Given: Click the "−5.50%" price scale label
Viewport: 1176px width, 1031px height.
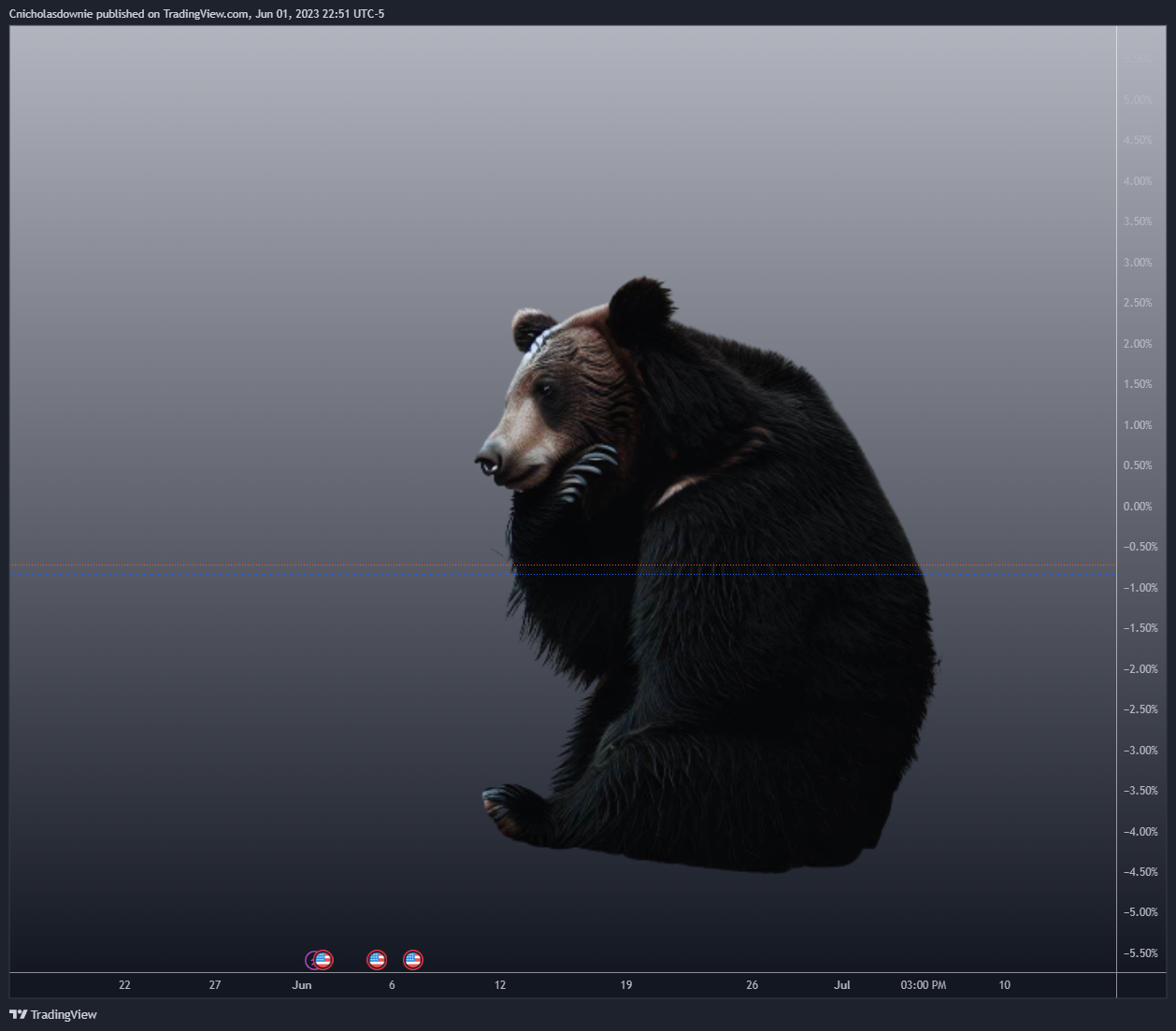Looking at the screenshot, I should (1140, 953).
